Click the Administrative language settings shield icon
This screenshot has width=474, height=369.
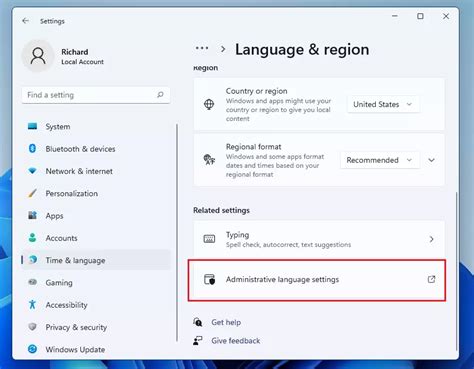210,279
